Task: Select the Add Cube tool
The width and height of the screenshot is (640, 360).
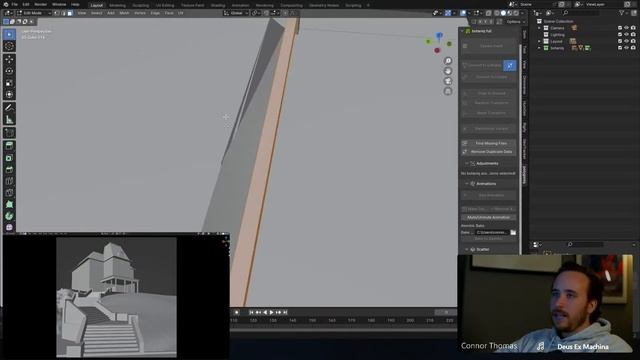Action: pyautogui.click(x=9, y=133)
